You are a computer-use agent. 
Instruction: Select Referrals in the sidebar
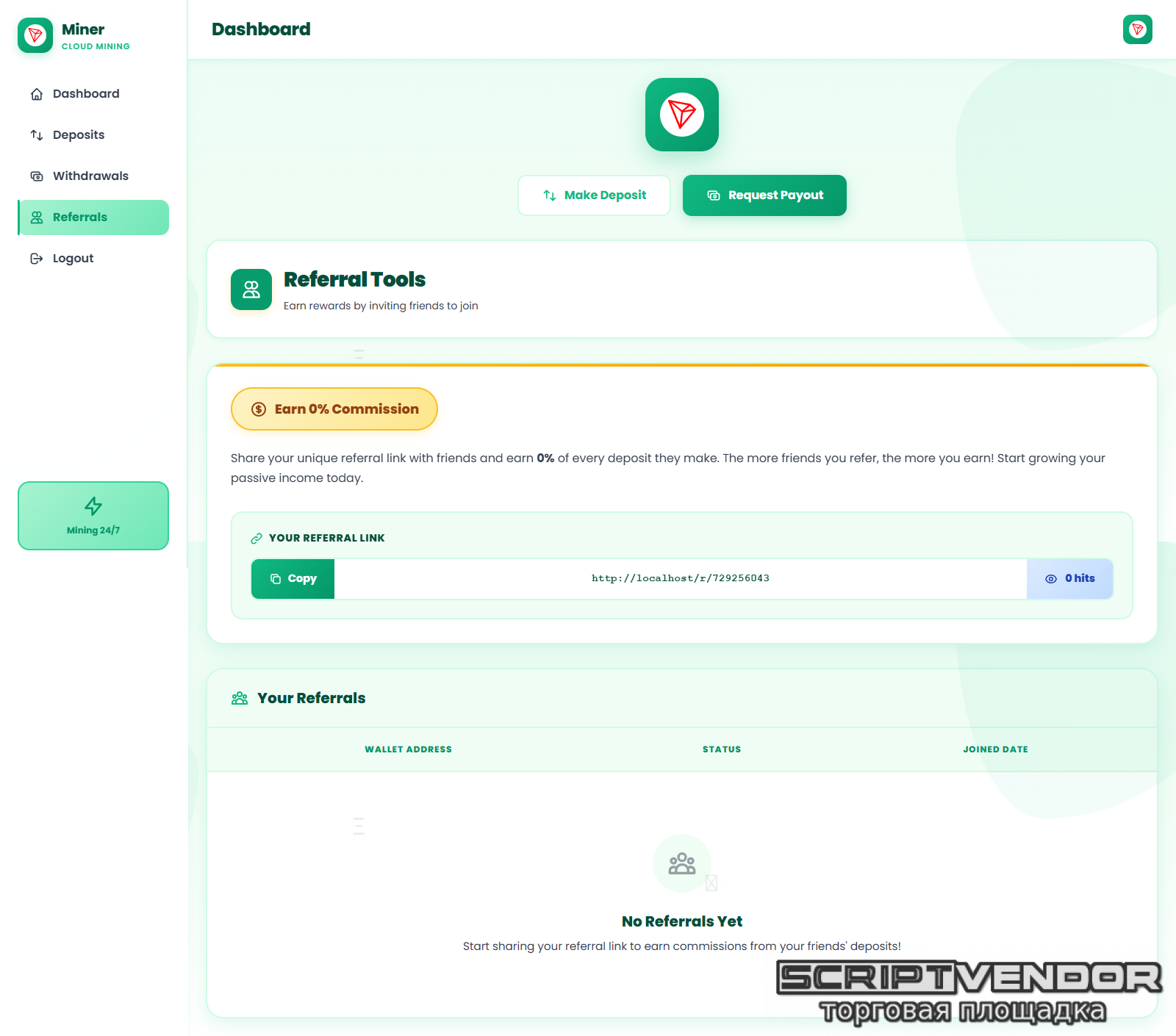coord(80,217)
